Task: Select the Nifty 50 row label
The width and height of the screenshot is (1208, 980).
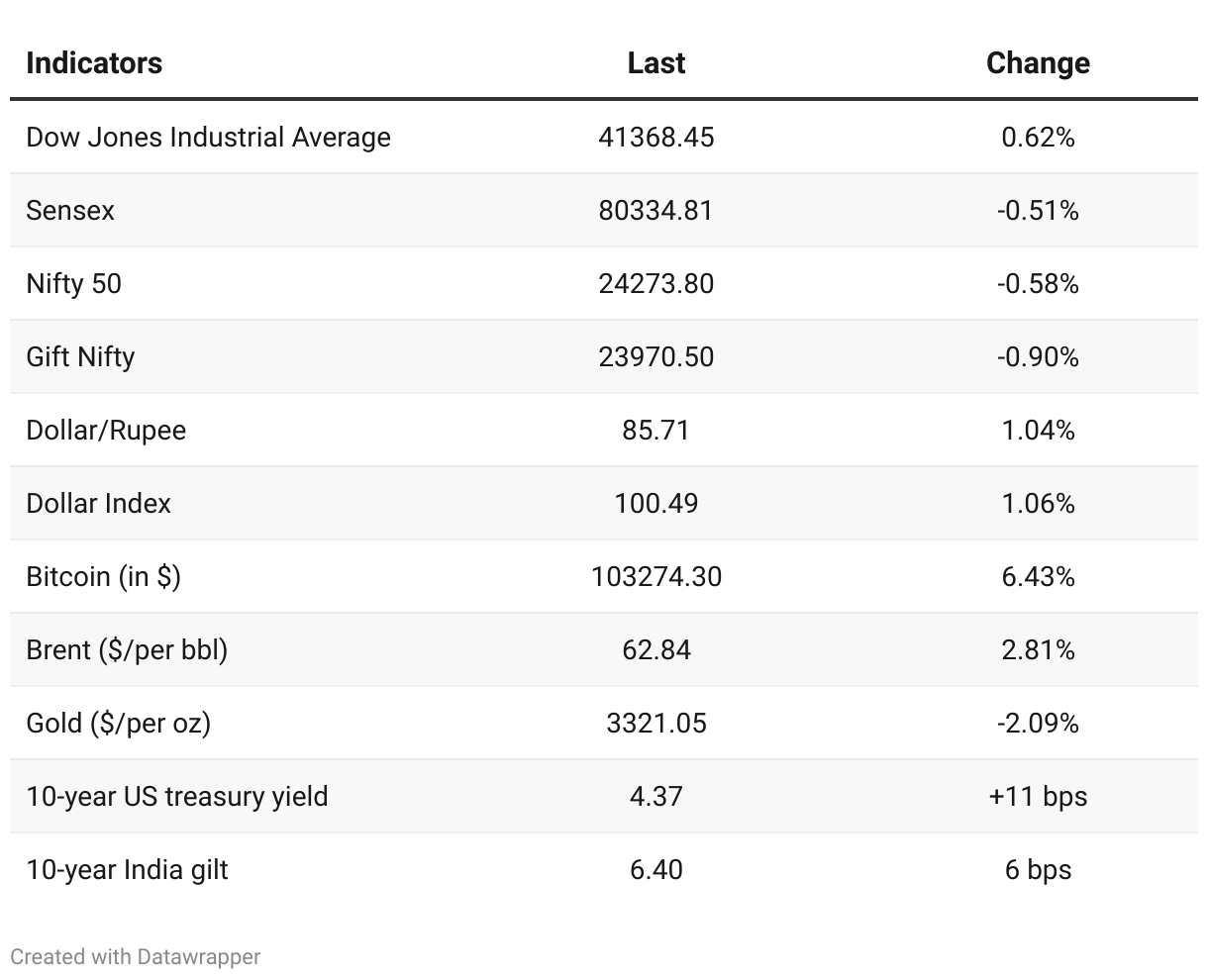Action: [x=73, y=283]
